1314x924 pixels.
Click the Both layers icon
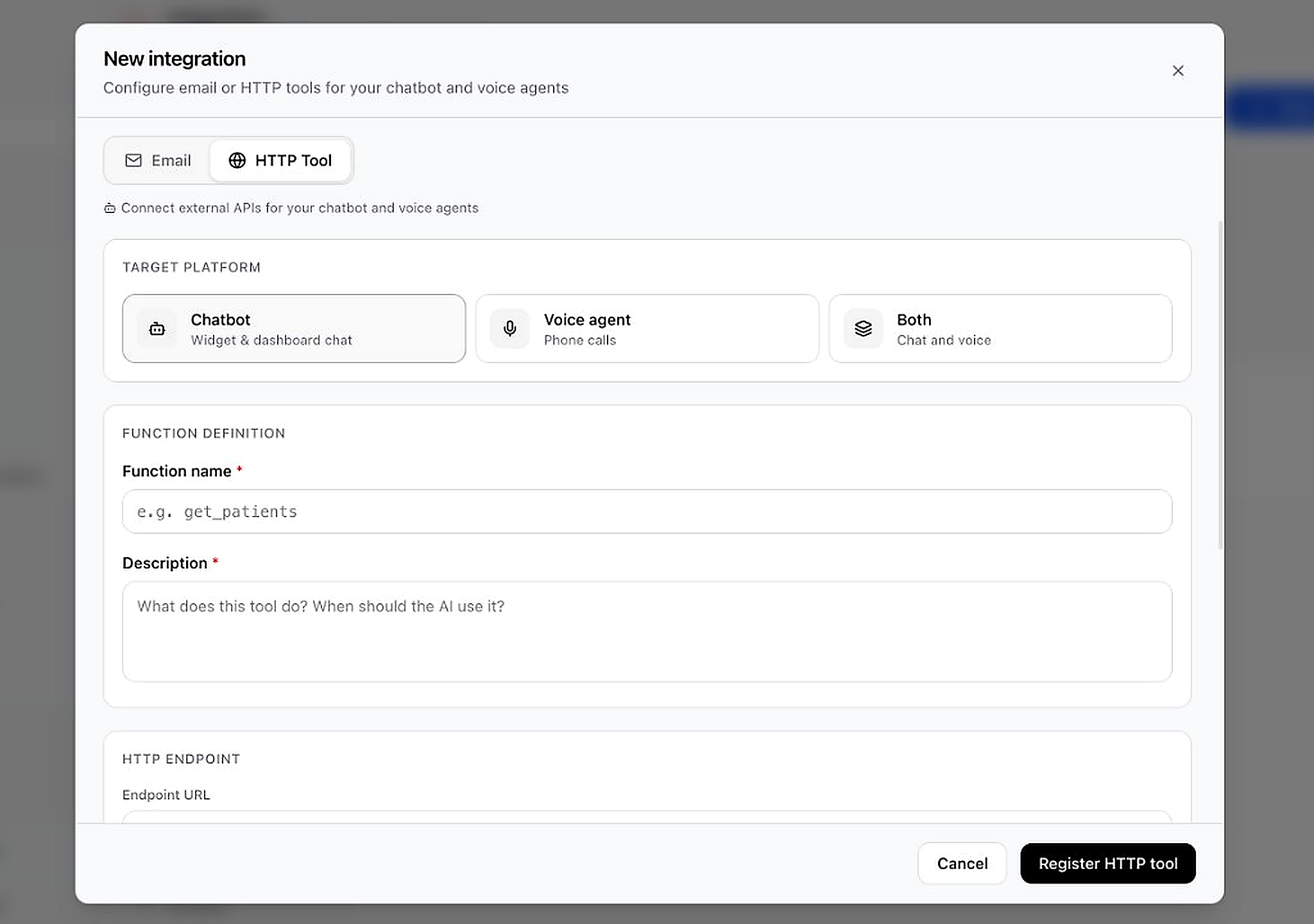click(864, 329)
